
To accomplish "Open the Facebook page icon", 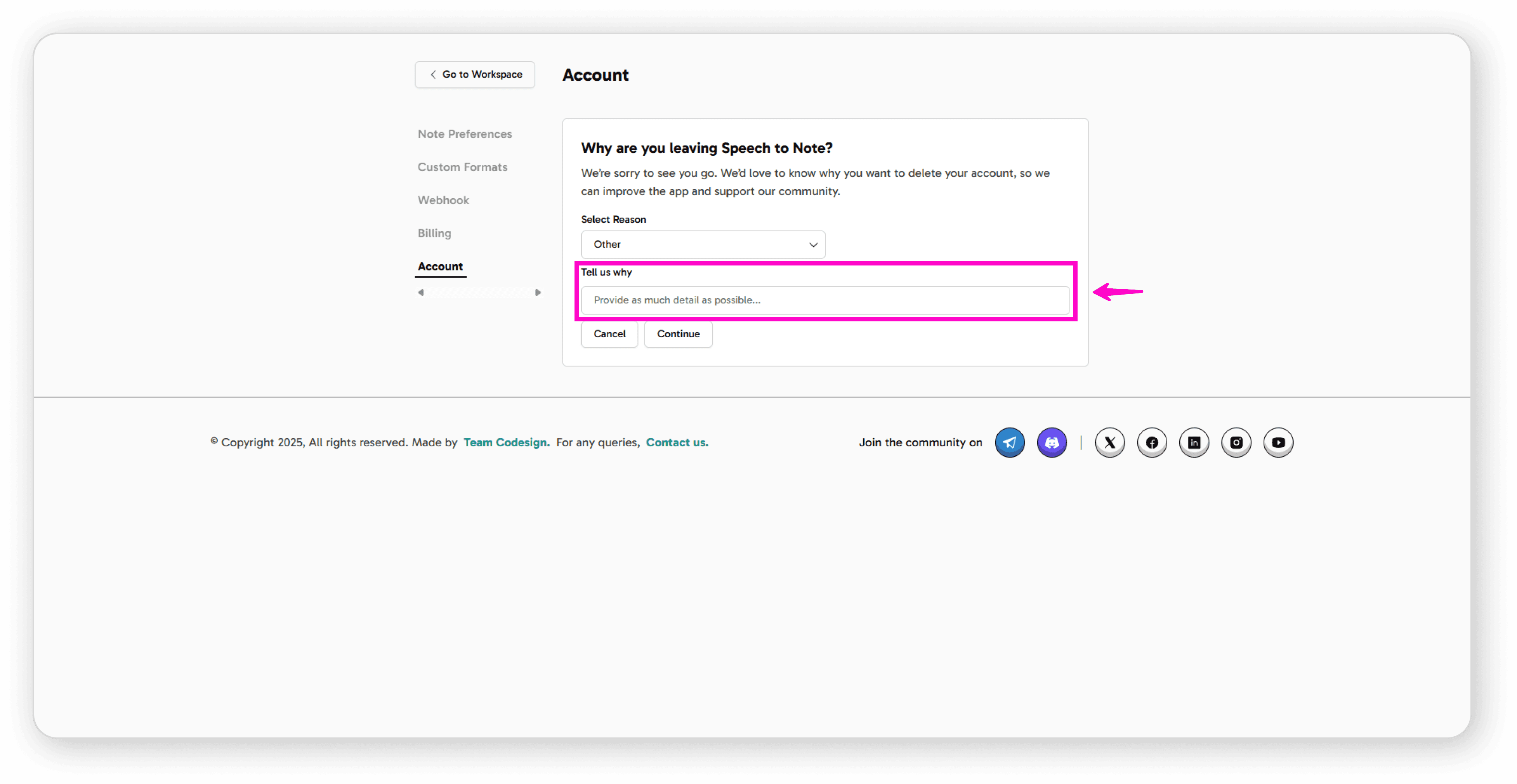I will tap(1152, 442).
